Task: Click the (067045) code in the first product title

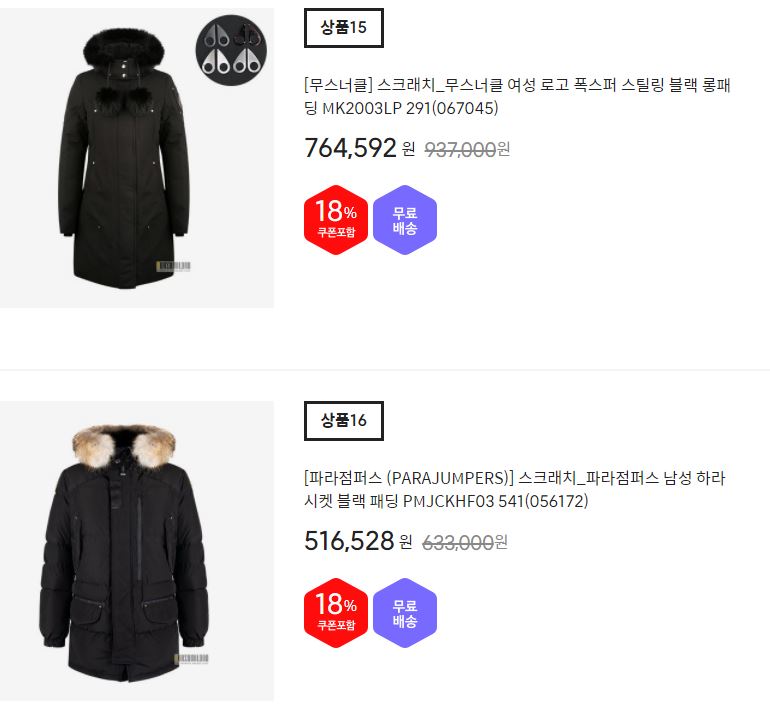Action: 465,109
